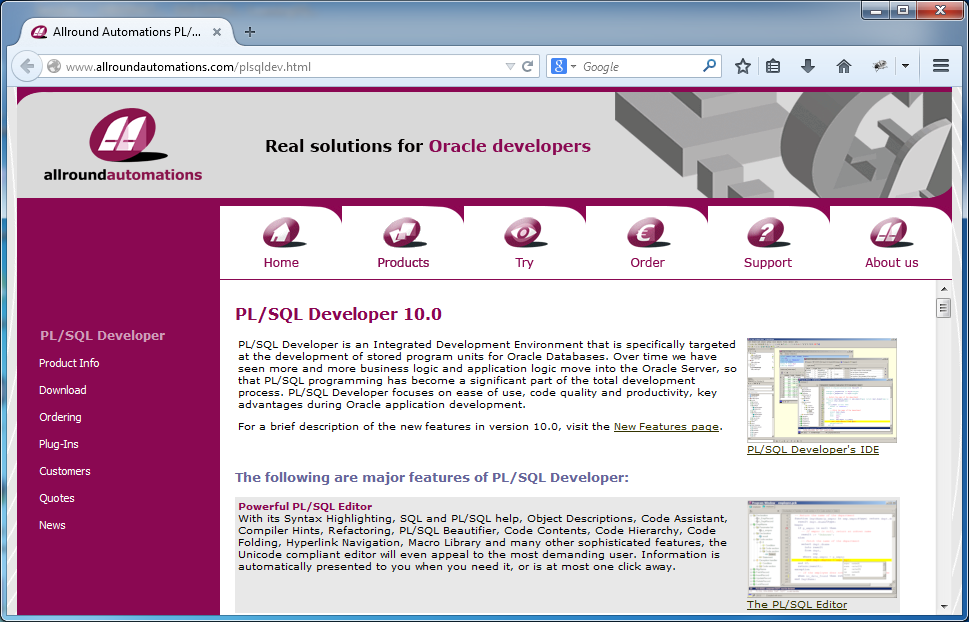969x622 pixels.
Task: Open the Home menu label
Action: coord(281,263)
